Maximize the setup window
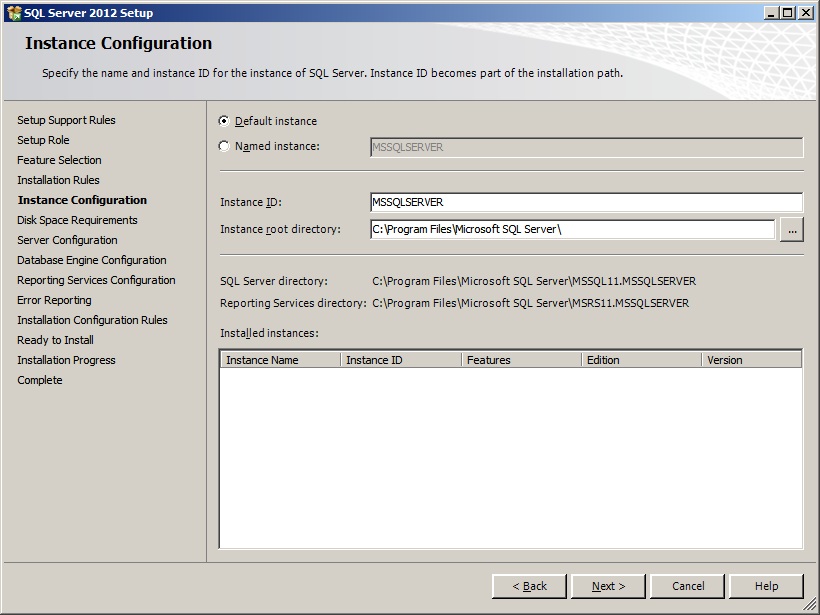 coord(788,13)
